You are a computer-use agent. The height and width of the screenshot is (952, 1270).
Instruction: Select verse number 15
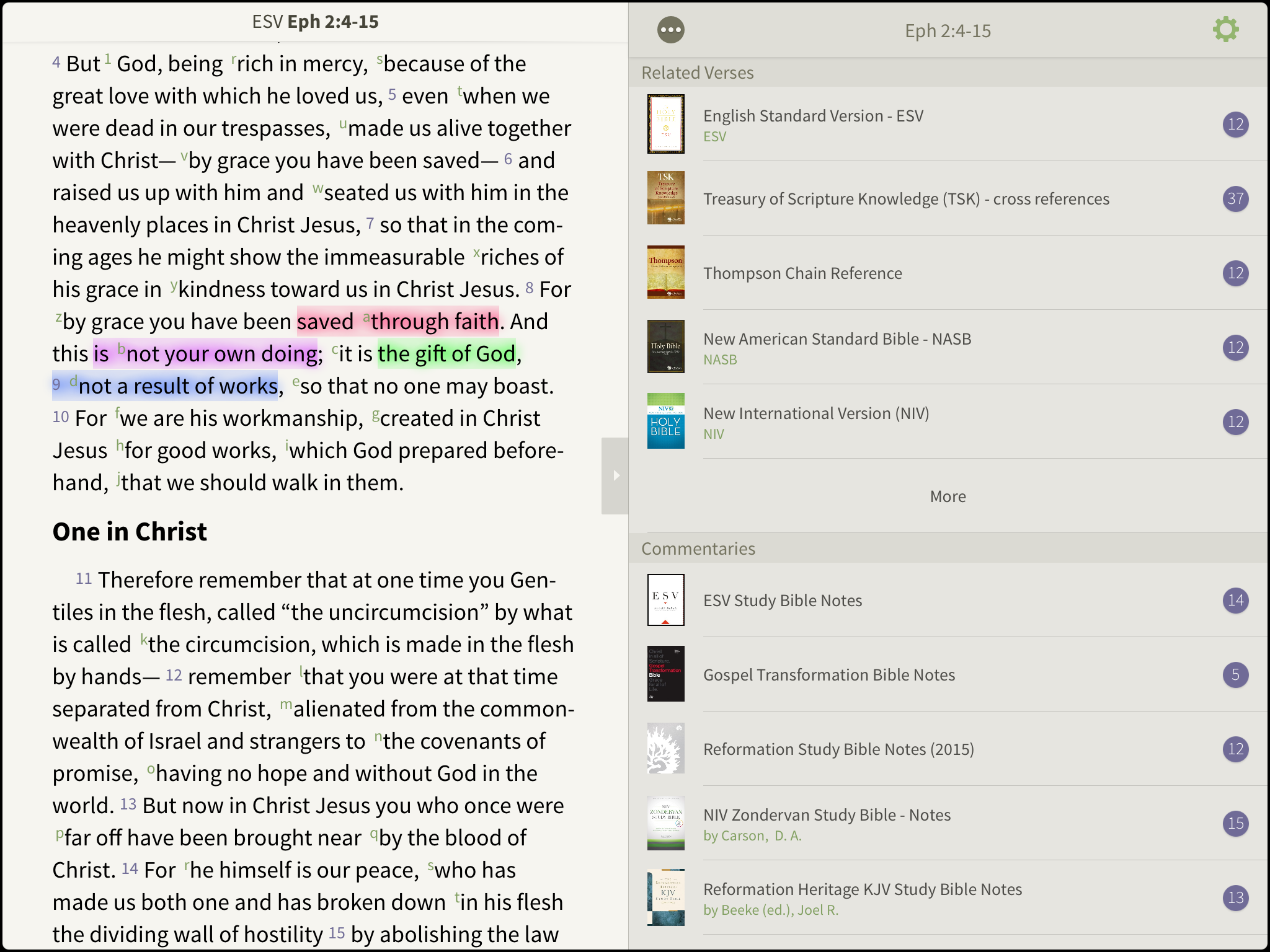tap(337, 933)
